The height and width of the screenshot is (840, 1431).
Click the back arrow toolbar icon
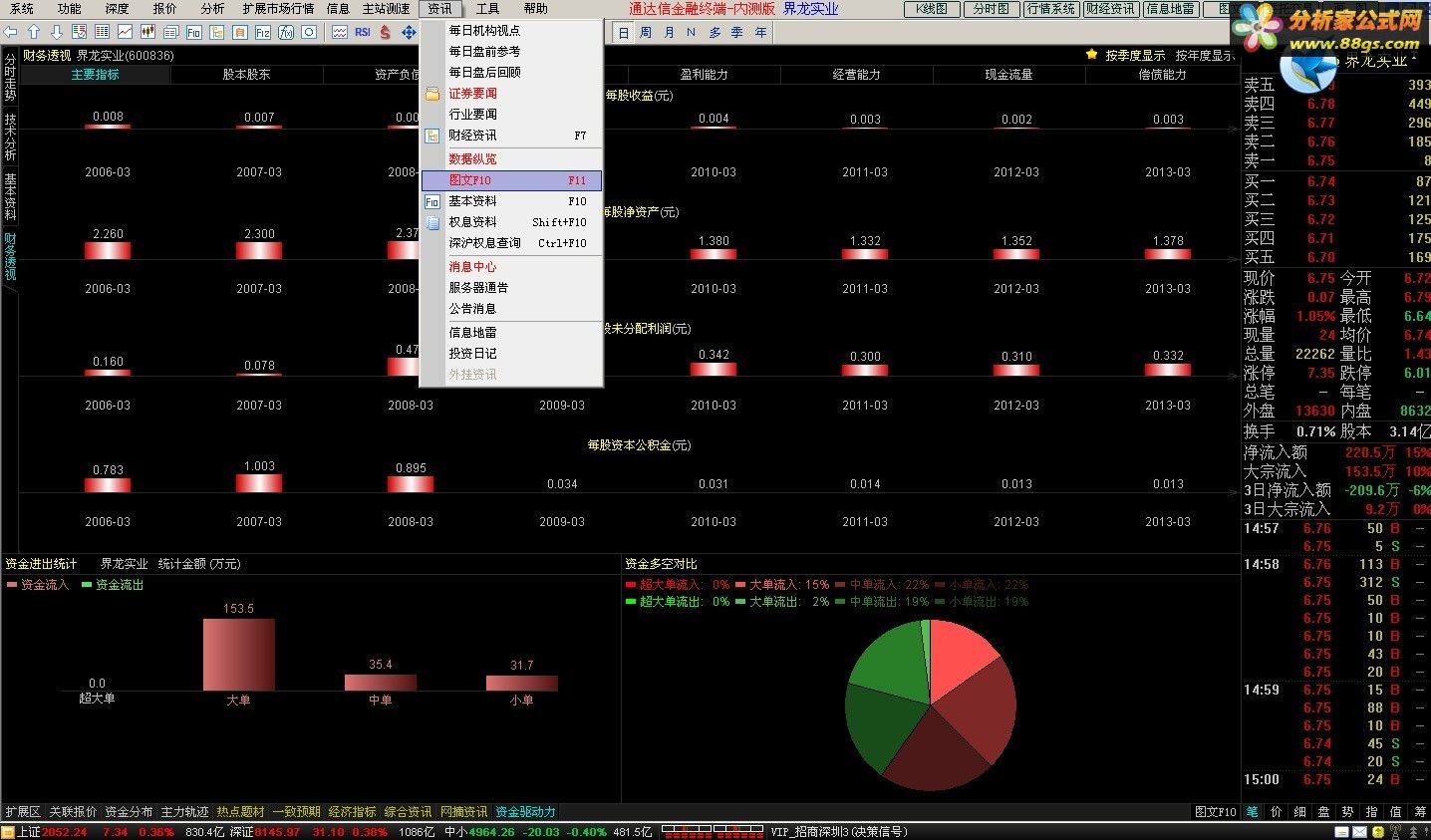point(10,32)
